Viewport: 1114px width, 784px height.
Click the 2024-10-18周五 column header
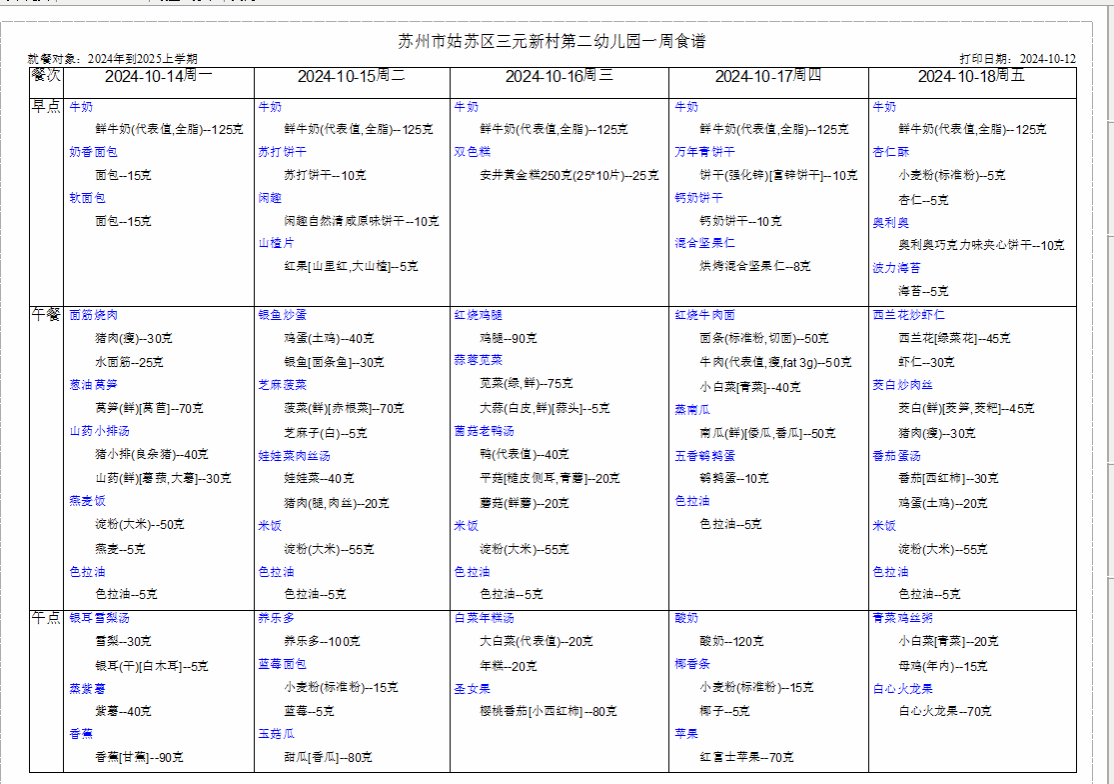coord(971,76)
